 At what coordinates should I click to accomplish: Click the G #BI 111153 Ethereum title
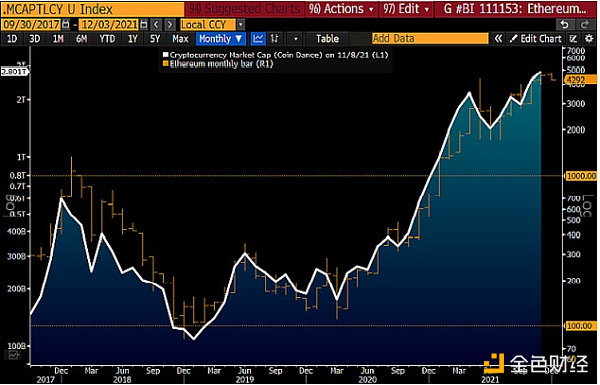[x=515, y=9]
